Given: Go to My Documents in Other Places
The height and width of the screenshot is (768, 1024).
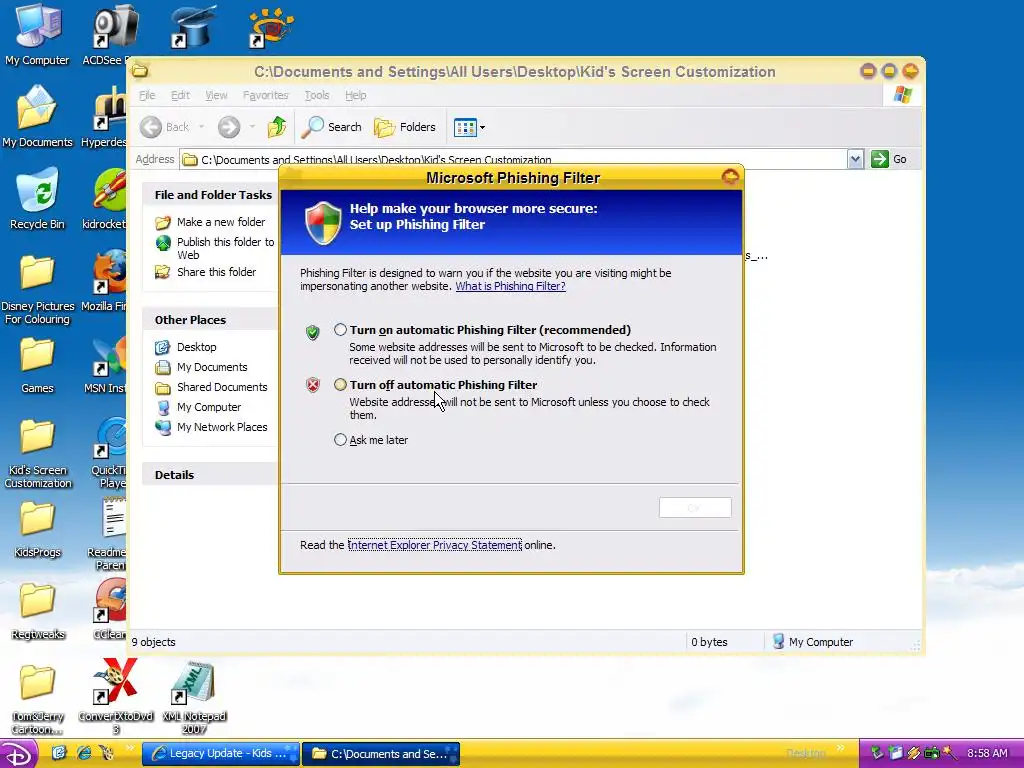Looking at the screenshot, I should click(x=212, y=367).
